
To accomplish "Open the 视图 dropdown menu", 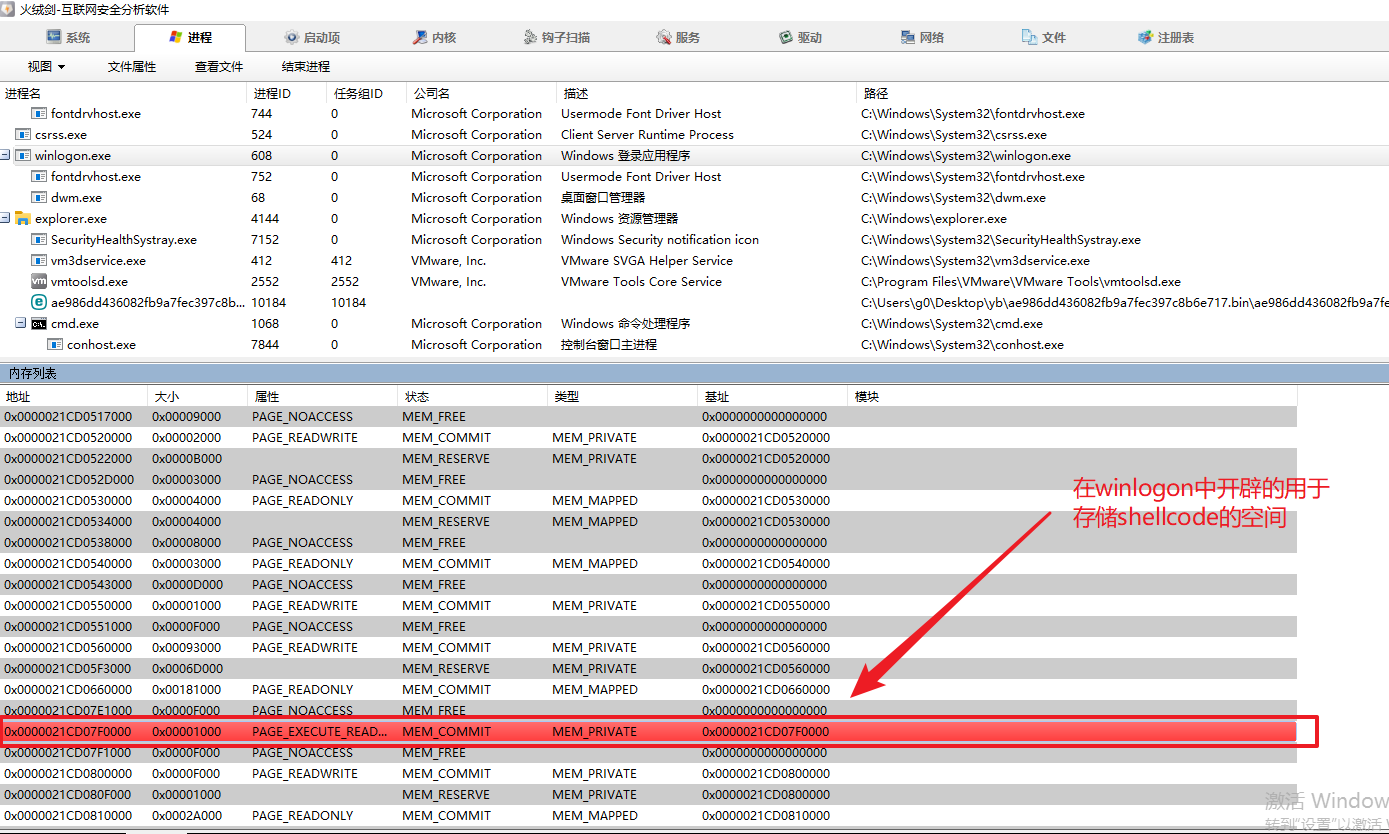I will click(x=46, y=67).
